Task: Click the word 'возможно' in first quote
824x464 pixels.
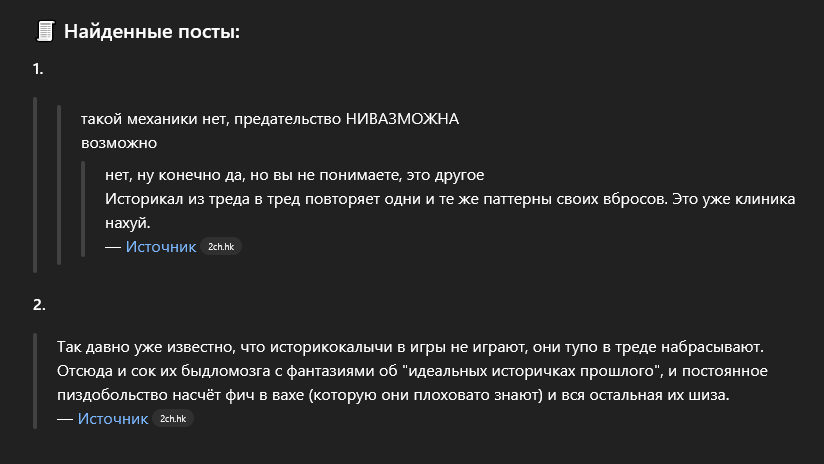Action: click(119, 143)
